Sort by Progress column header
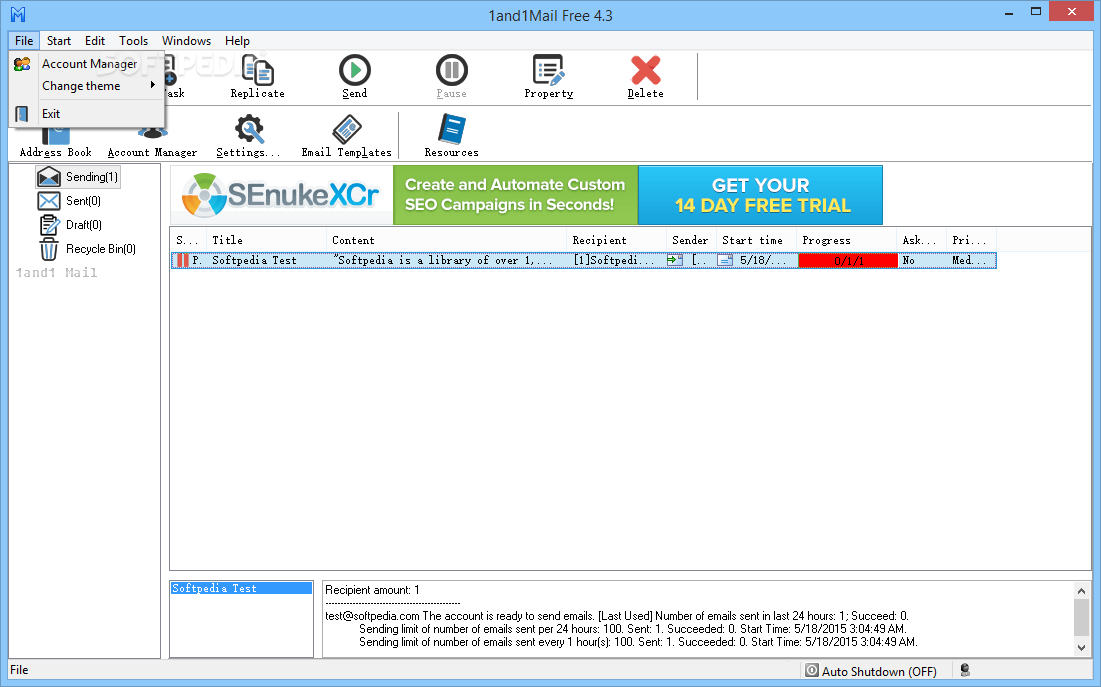Screen dimensions: 1101x687 (847, 240)
